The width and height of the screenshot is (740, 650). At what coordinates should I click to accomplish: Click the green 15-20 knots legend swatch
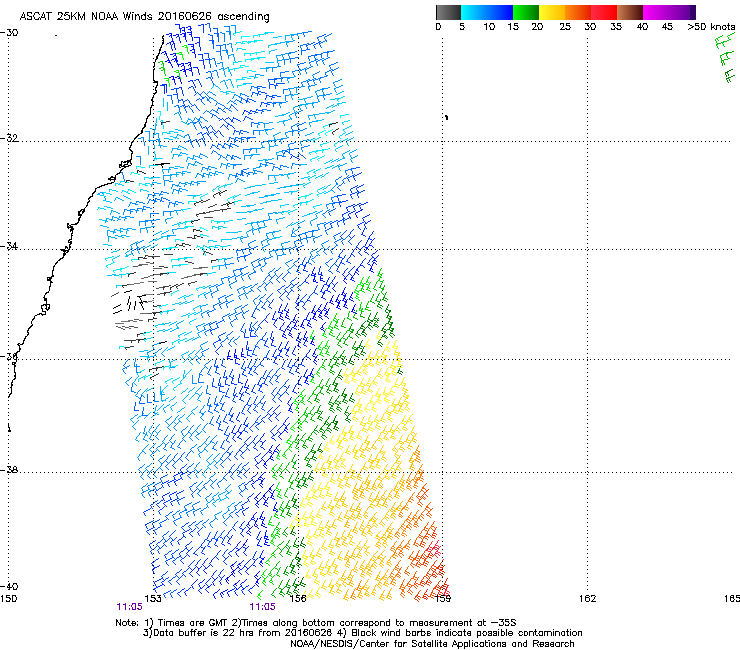pos(526,12)
